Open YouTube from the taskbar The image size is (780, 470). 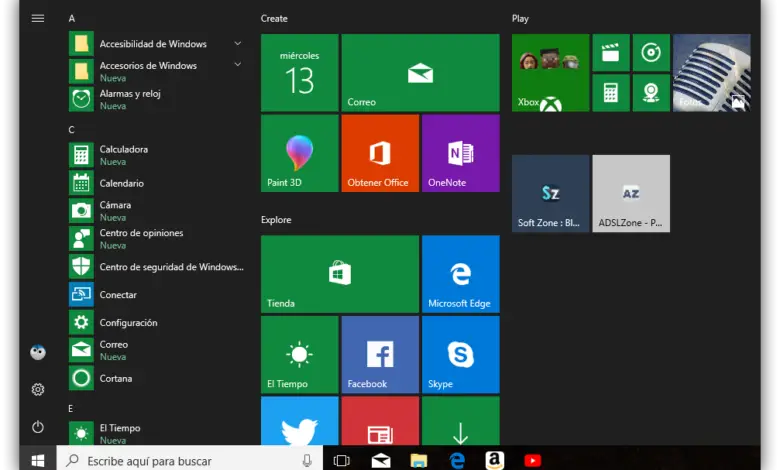coord(532,461)
